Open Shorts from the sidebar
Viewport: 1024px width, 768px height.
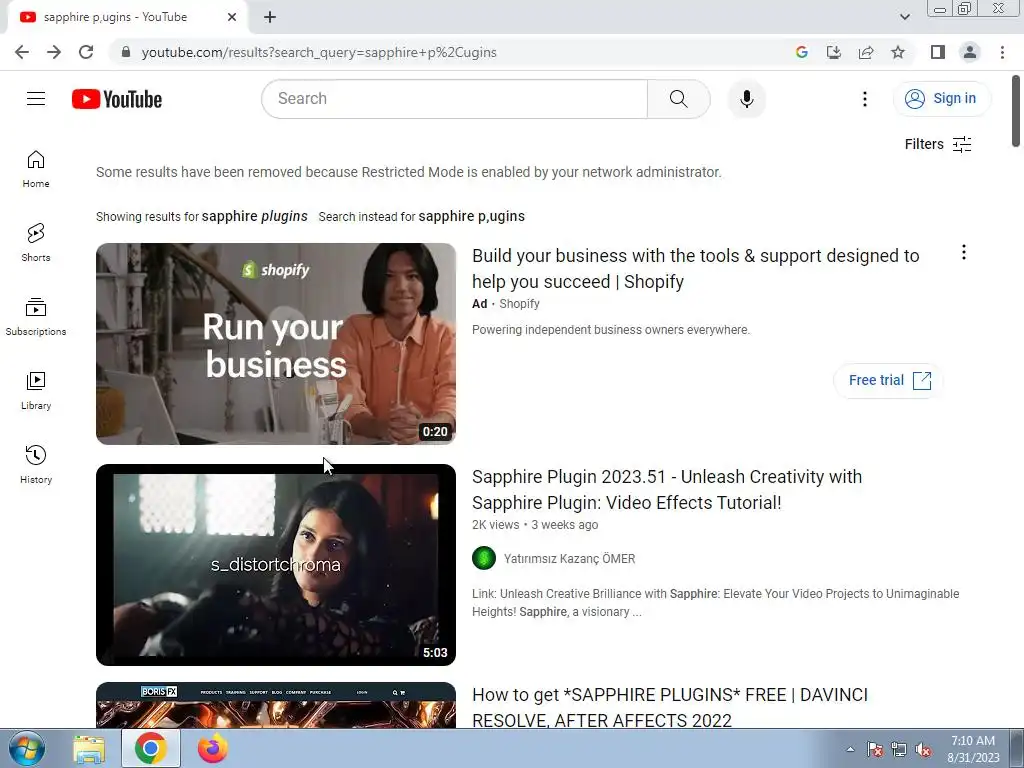coord(36,242)
